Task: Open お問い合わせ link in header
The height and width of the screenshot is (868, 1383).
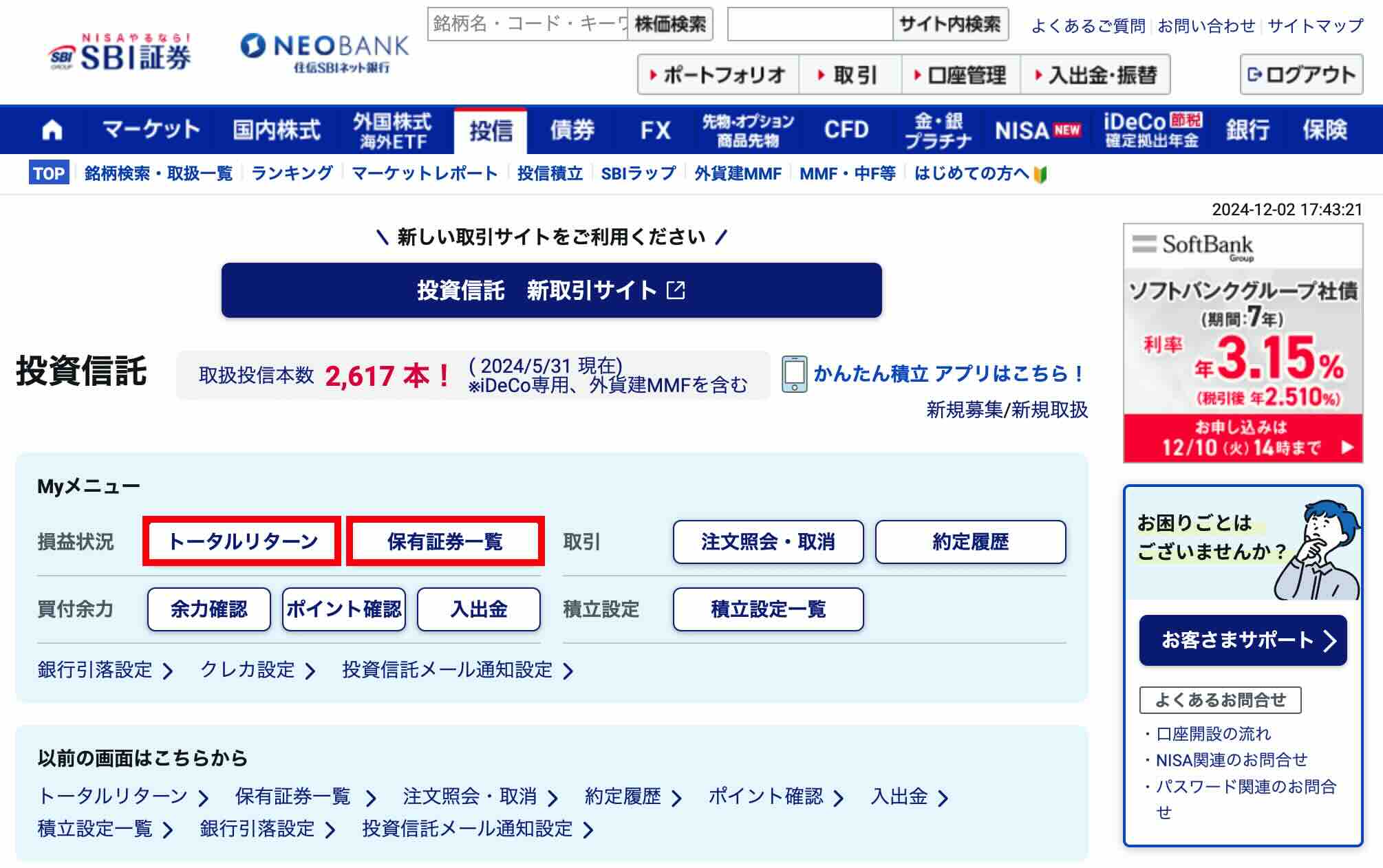Action: point(1206,26)
